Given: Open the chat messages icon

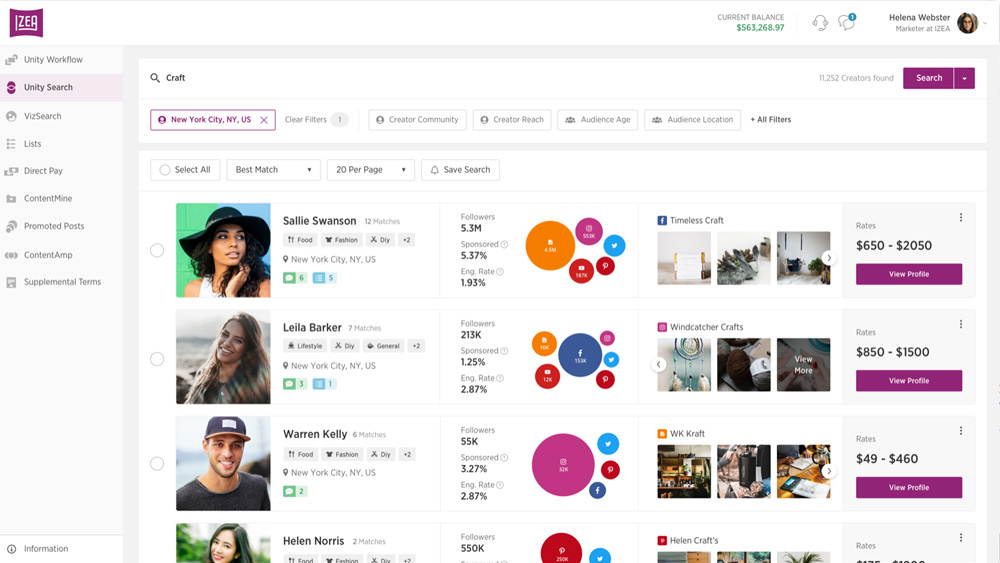Looking at the screenshot, I should coord(846,22).
